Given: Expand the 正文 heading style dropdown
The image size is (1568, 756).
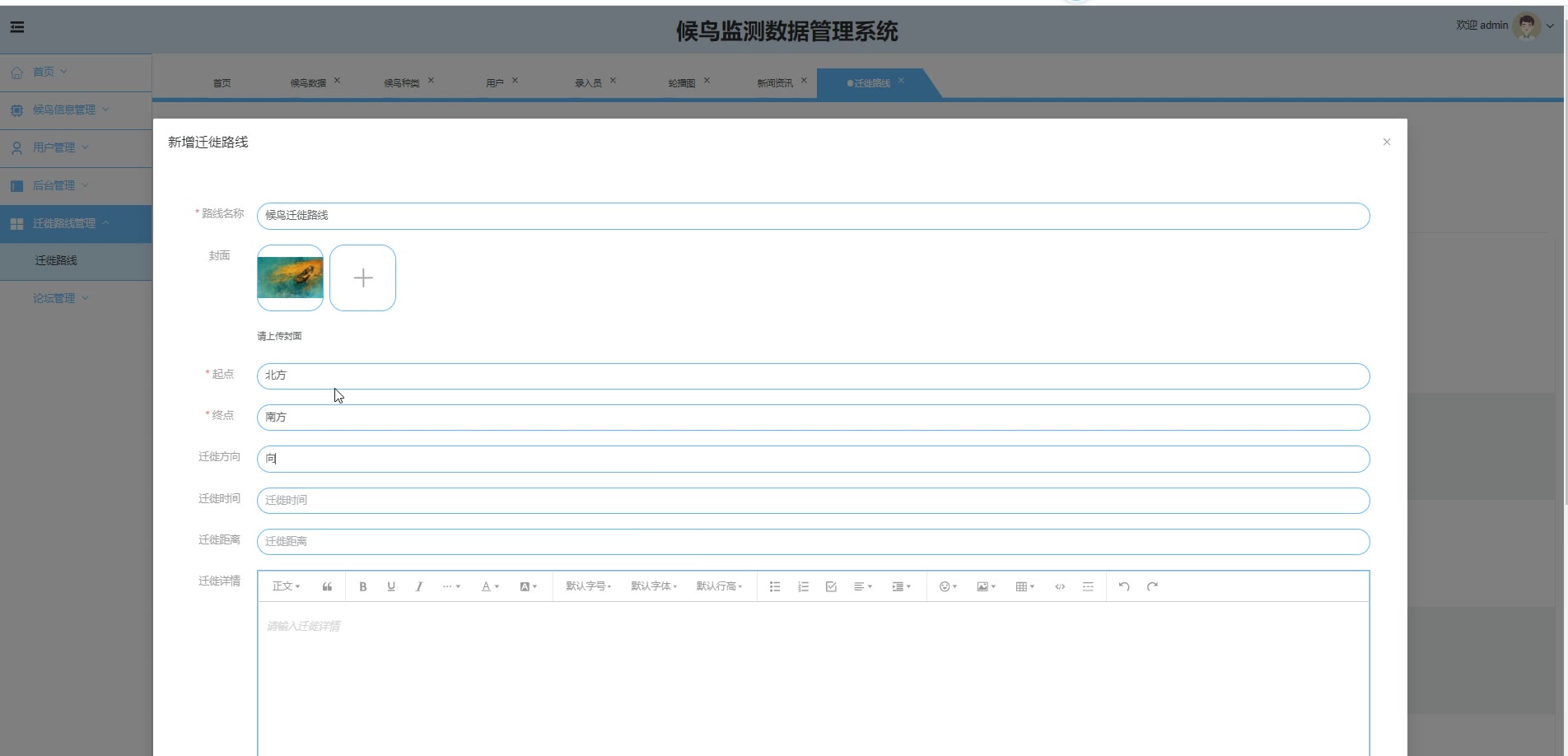Looking at the screenshot, I should pos(286,586).
